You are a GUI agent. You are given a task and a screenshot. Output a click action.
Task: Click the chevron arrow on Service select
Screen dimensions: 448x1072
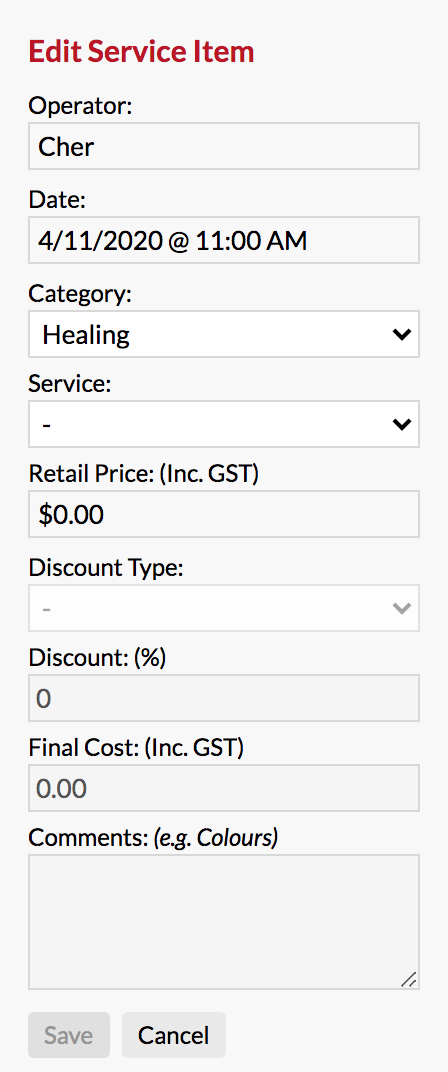click(x=402, y=424)
